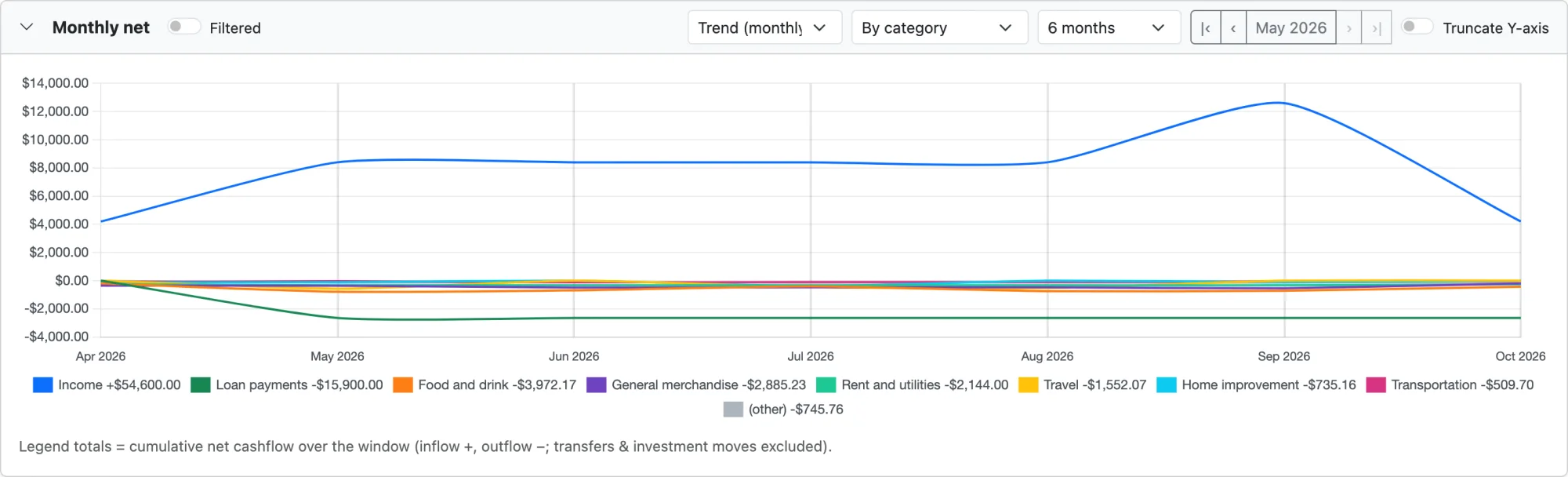Open the Trend (monthly) dropdown
This screenshot has width=1568, height=477.
764,27
